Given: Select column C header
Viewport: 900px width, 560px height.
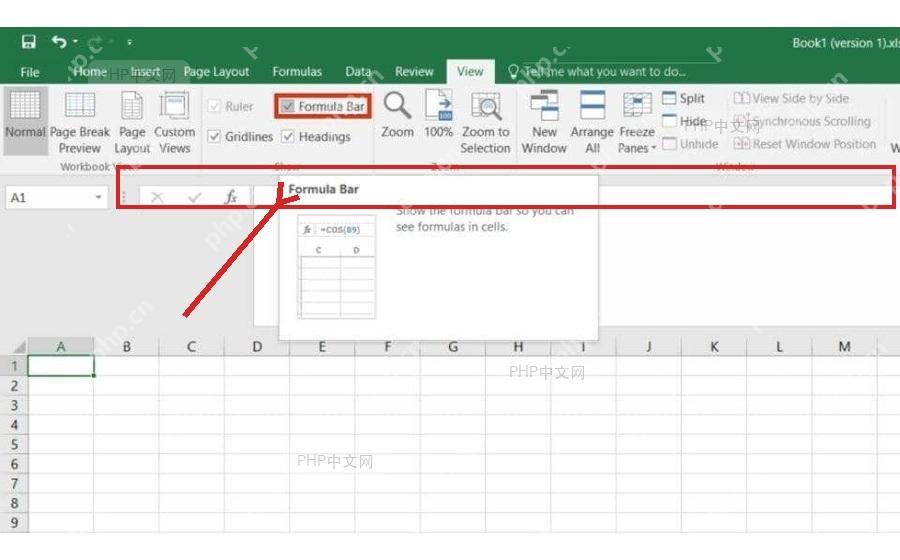Looking at the screenshot, I should tap(192, 347).
